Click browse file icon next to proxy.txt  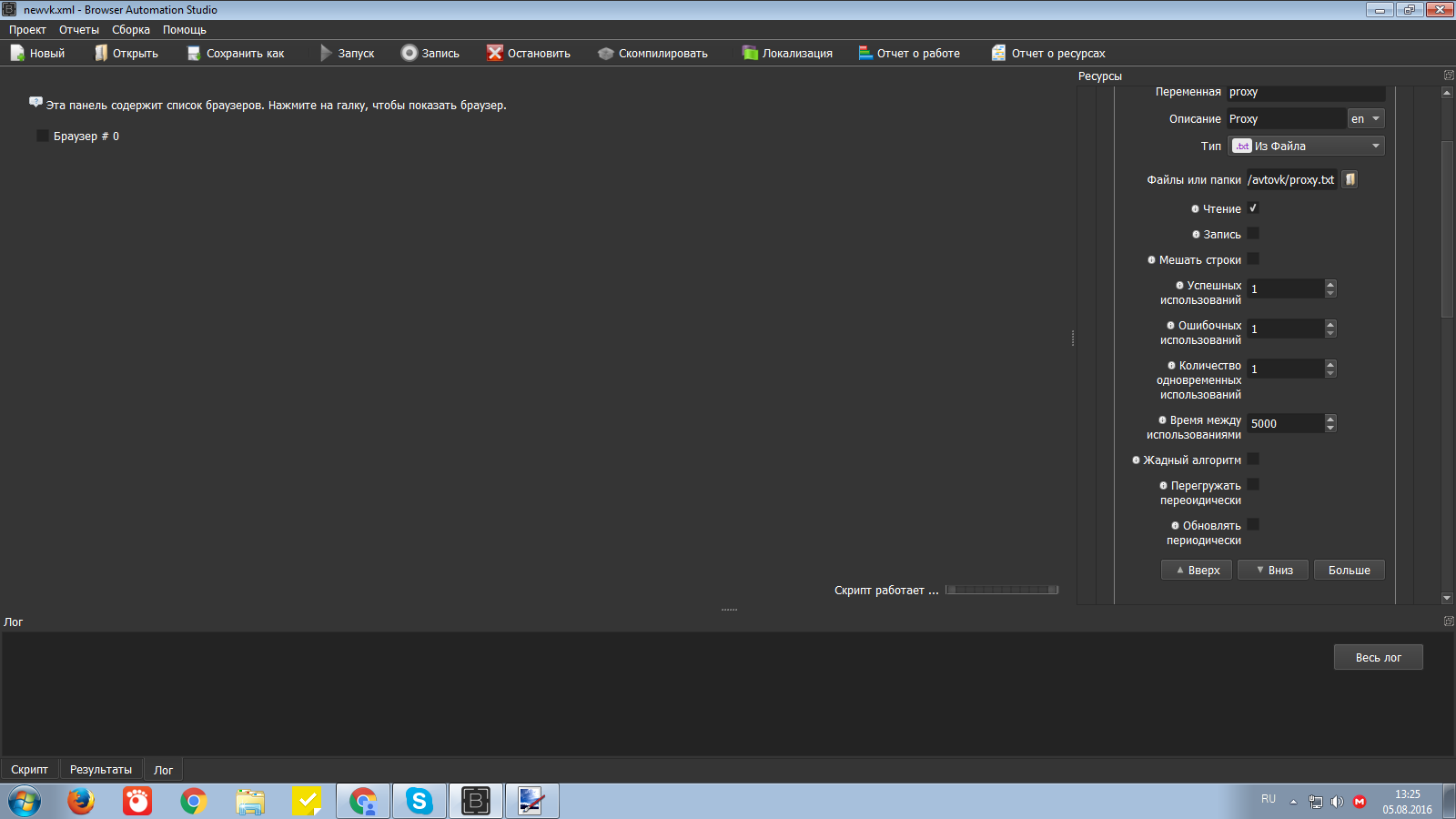[x=1350, y=179]
